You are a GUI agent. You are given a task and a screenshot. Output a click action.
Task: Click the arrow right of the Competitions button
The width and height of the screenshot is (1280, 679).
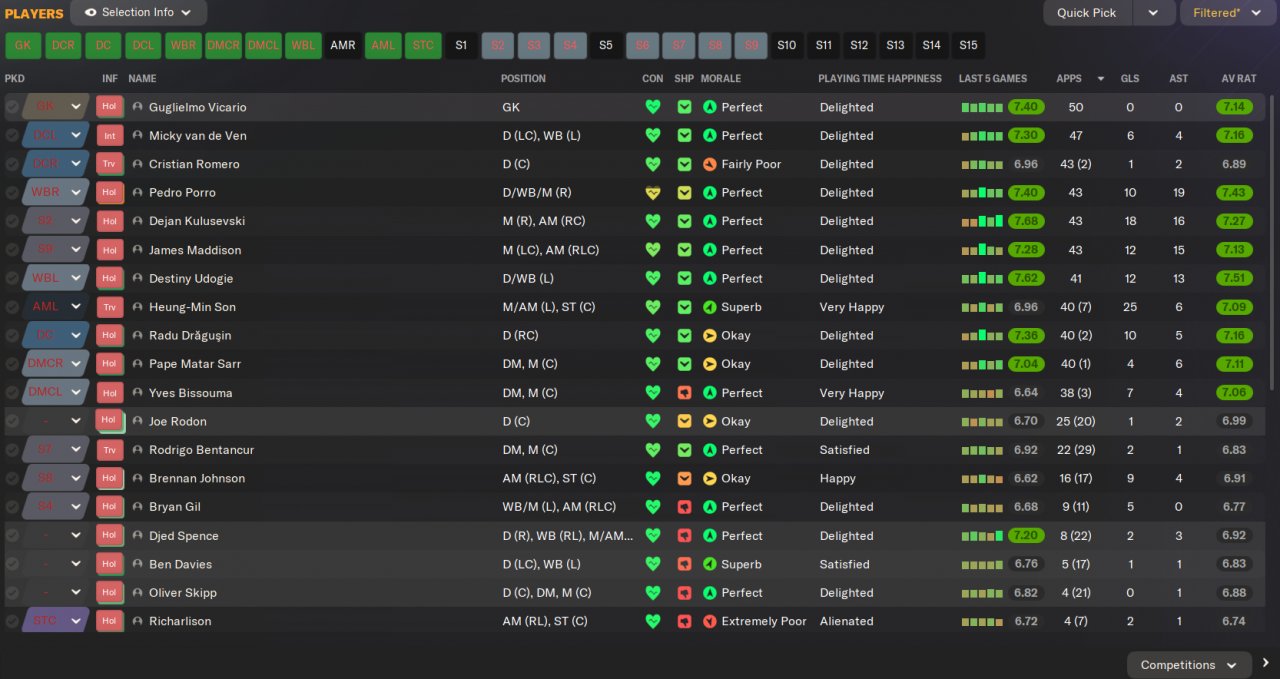tap(1266, 664)
